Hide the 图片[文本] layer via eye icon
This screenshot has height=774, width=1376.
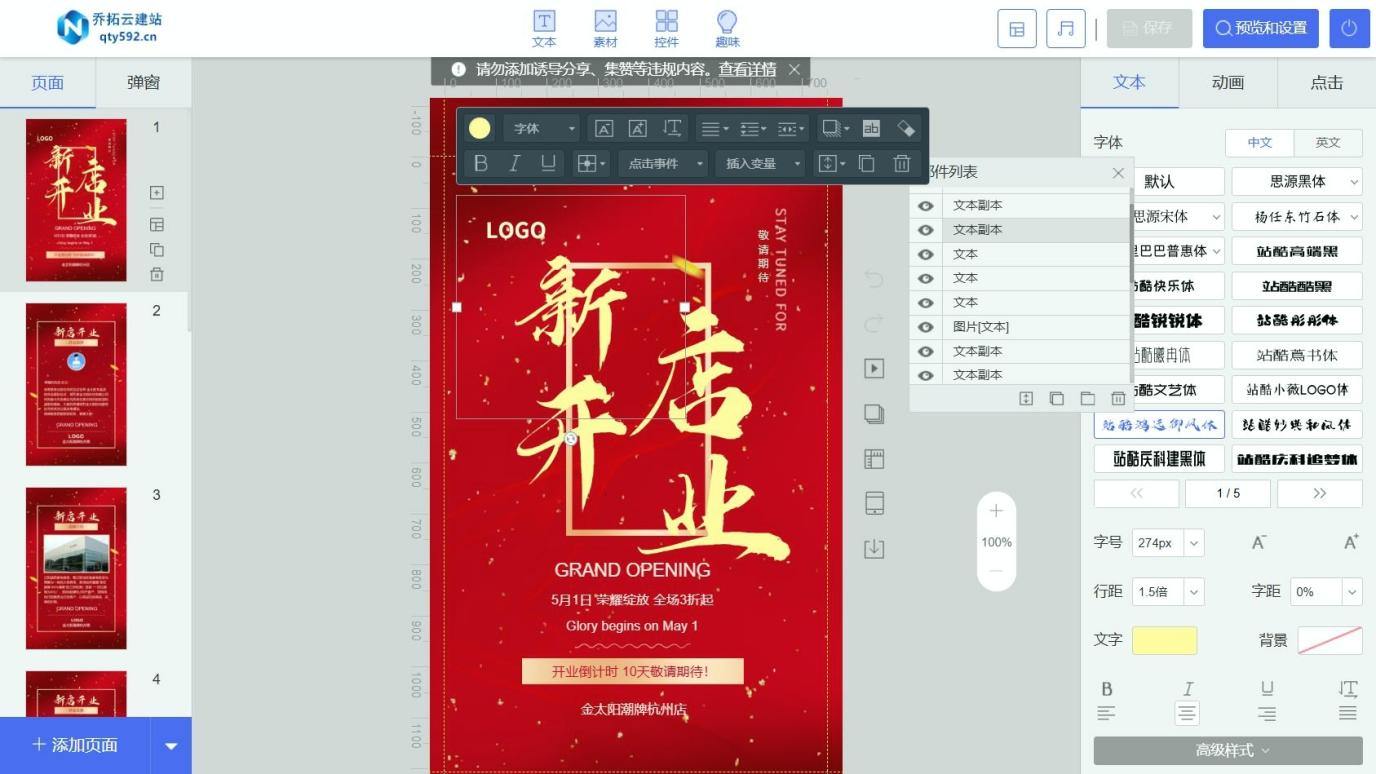pos(926,327)
